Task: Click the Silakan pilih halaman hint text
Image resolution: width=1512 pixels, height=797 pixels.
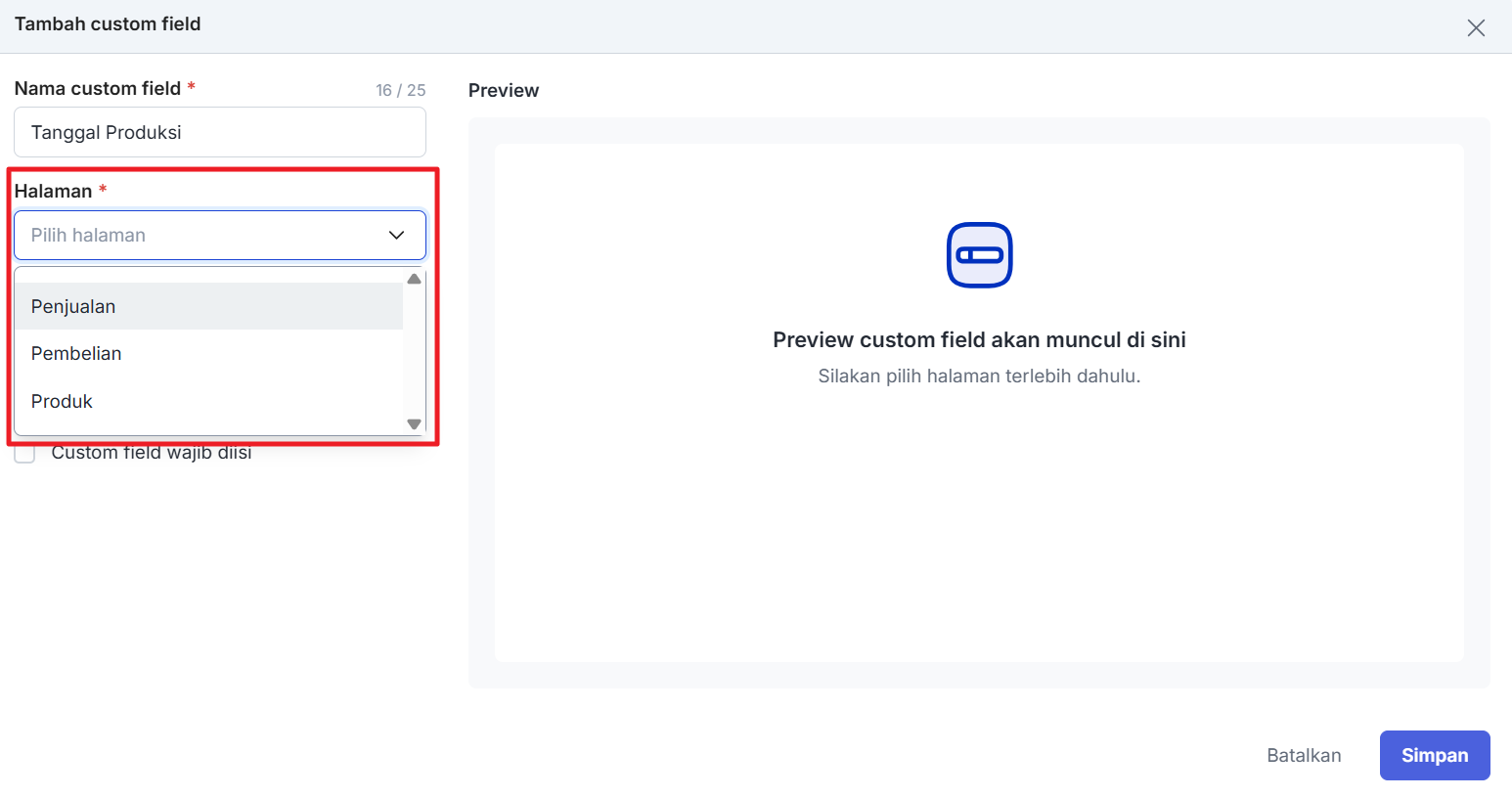Action: tap(979, 376)
